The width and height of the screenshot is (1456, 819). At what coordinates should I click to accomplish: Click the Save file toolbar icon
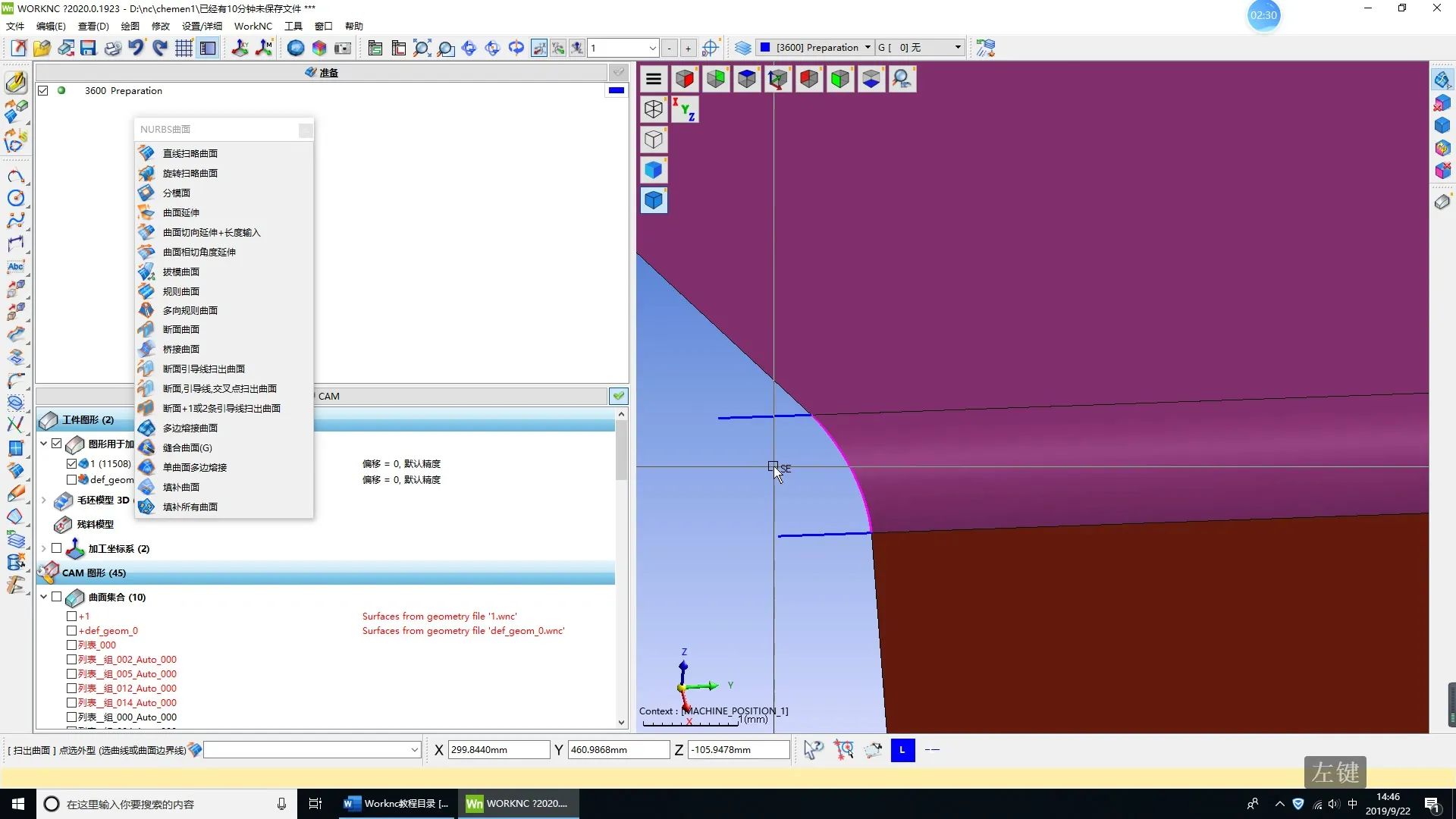(x=89, y=49)
